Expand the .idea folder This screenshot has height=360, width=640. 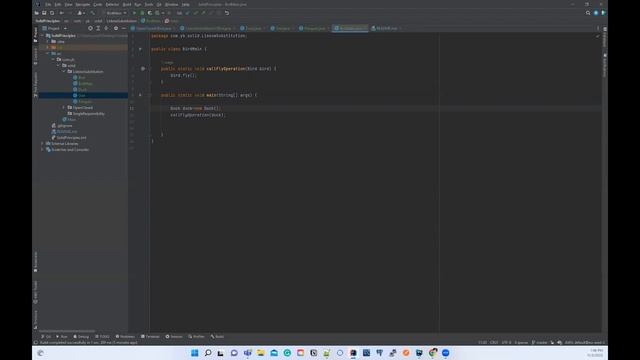(48, 42)
